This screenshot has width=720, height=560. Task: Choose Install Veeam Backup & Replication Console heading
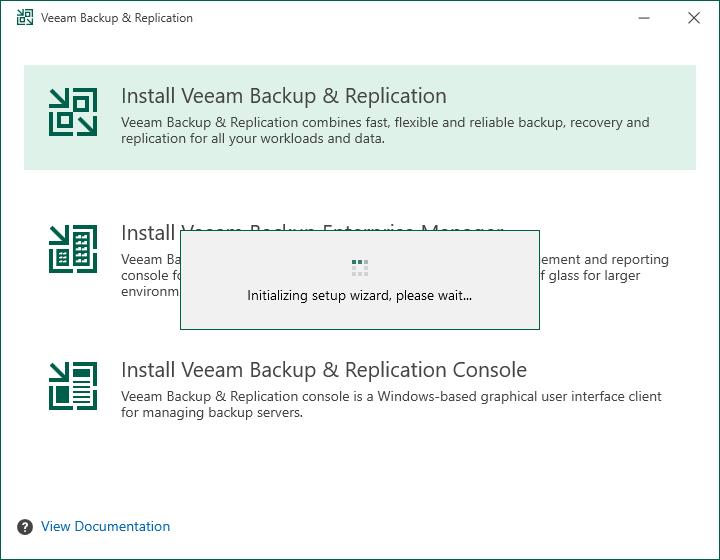click(x=323, y=370)
